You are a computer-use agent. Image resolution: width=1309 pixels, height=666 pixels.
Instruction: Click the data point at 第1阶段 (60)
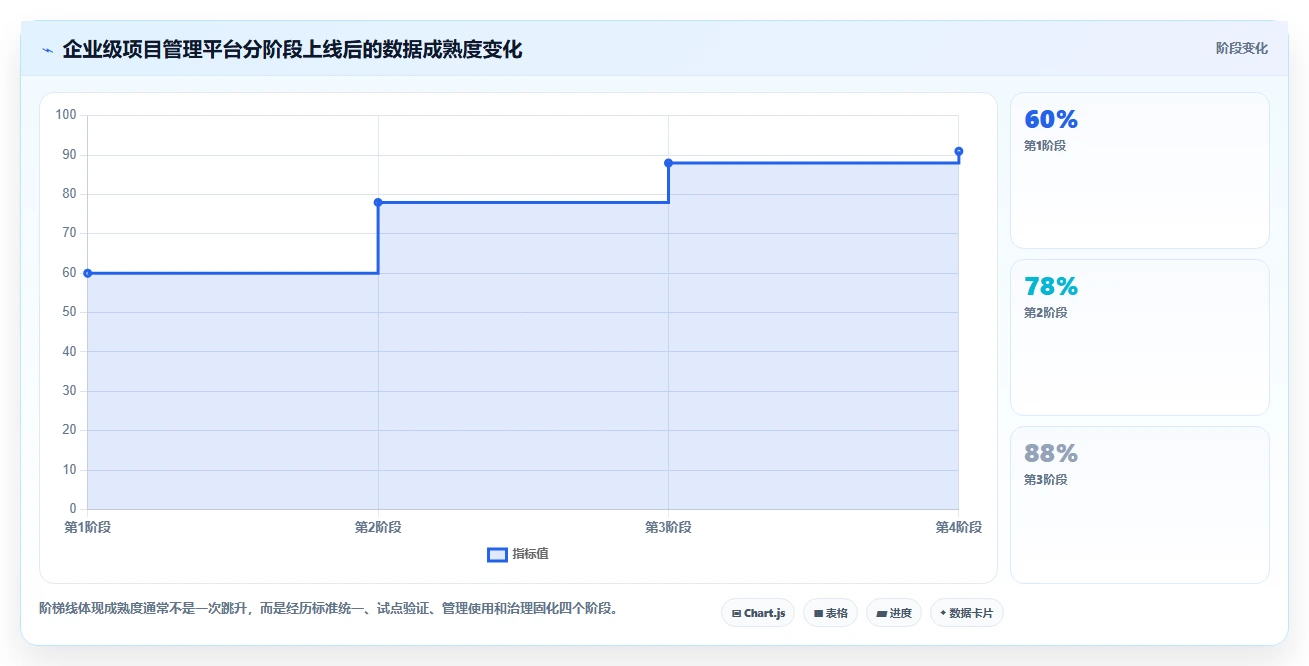[x=88, y=273]
